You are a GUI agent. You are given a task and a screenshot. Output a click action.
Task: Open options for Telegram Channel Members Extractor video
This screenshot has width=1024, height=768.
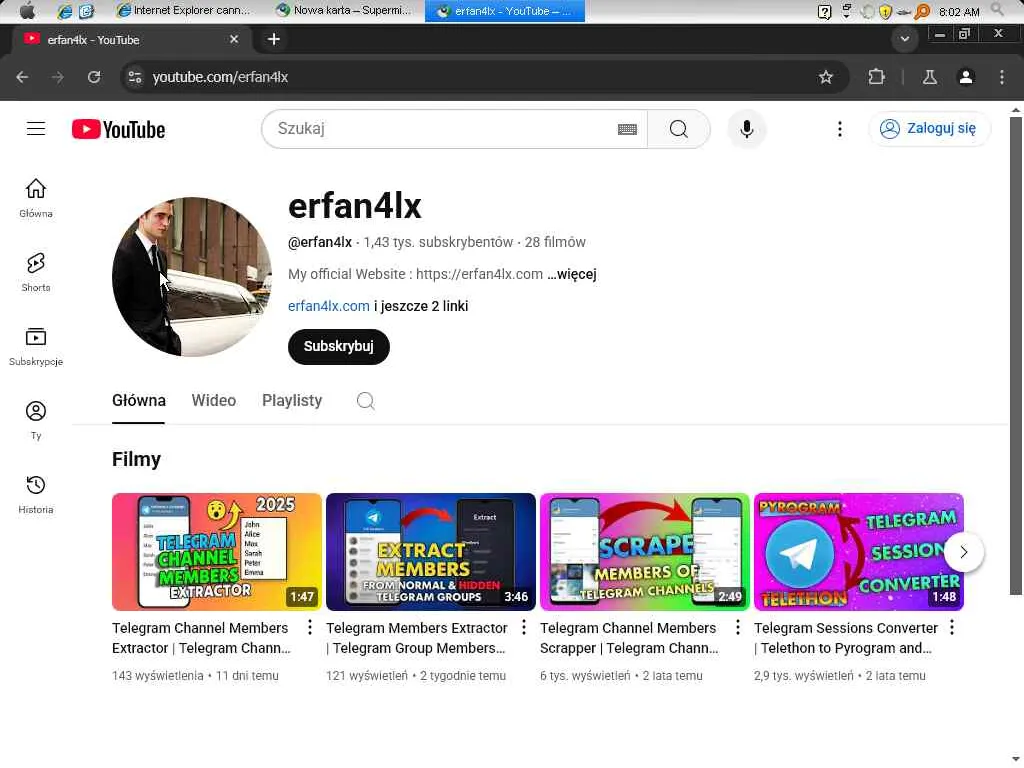point(310,628)
